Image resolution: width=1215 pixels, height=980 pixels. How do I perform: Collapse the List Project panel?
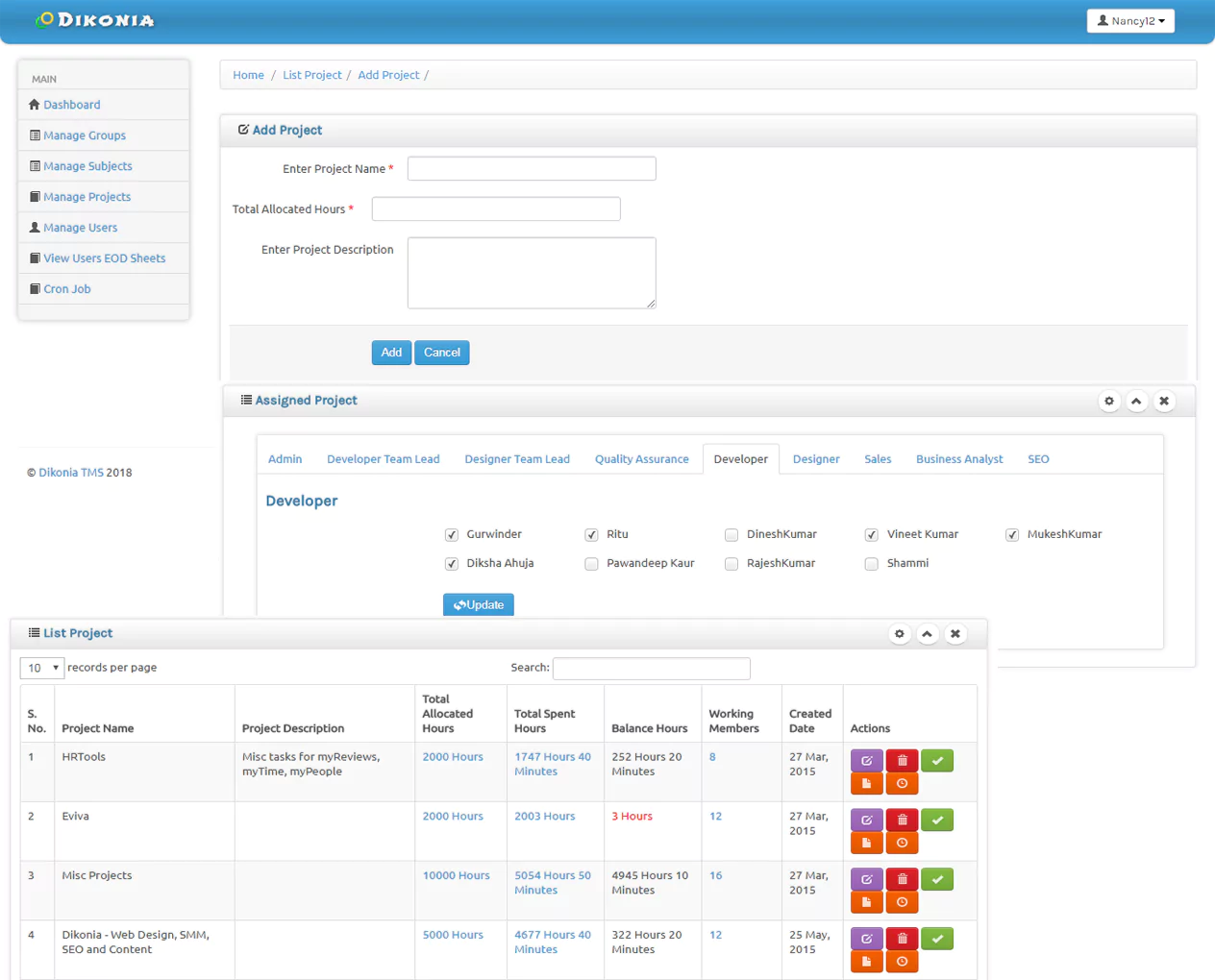click(x=927, y=634)
